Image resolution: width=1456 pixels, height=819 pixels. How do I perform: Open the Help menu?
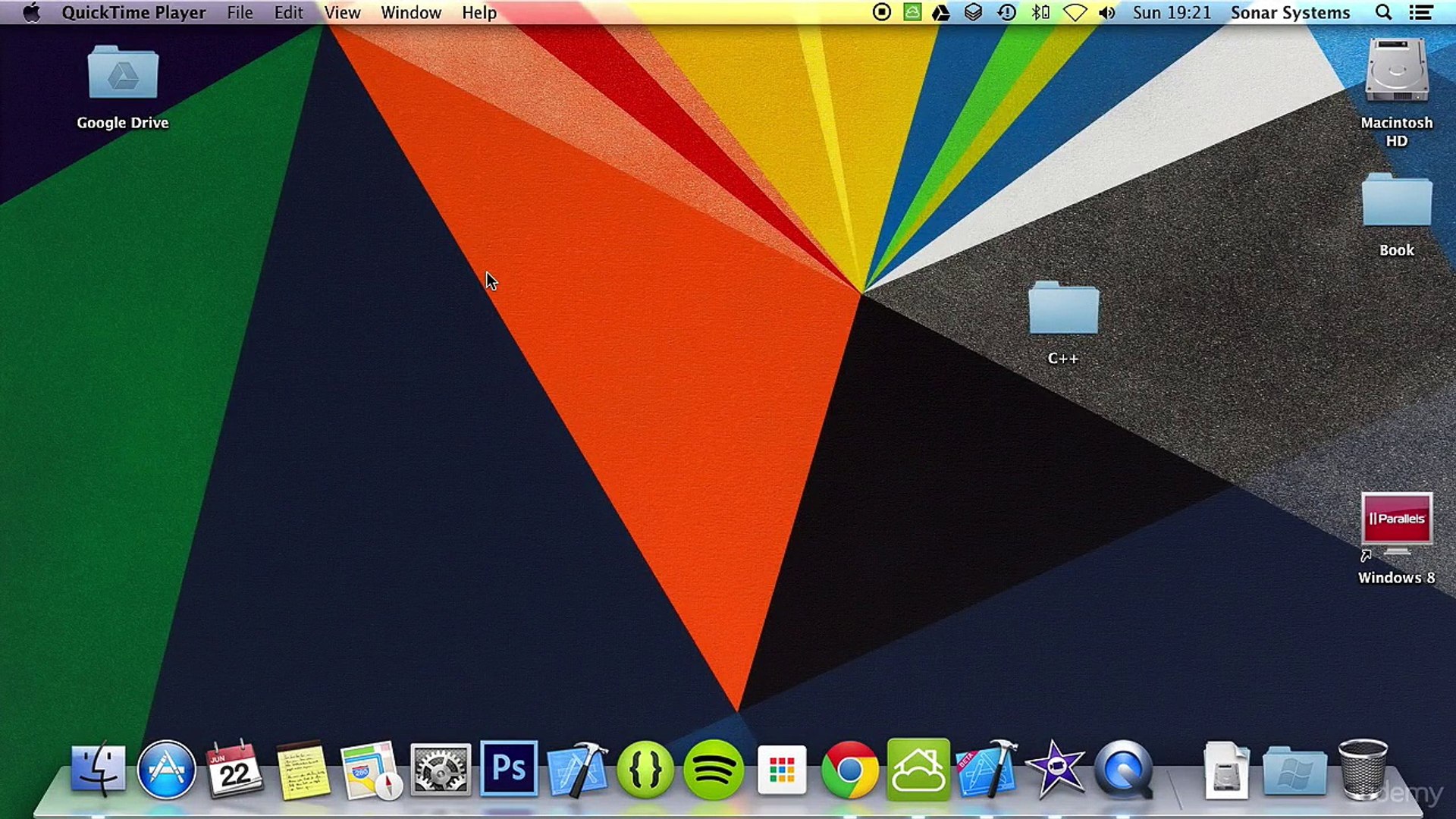(x=479, y=13)
